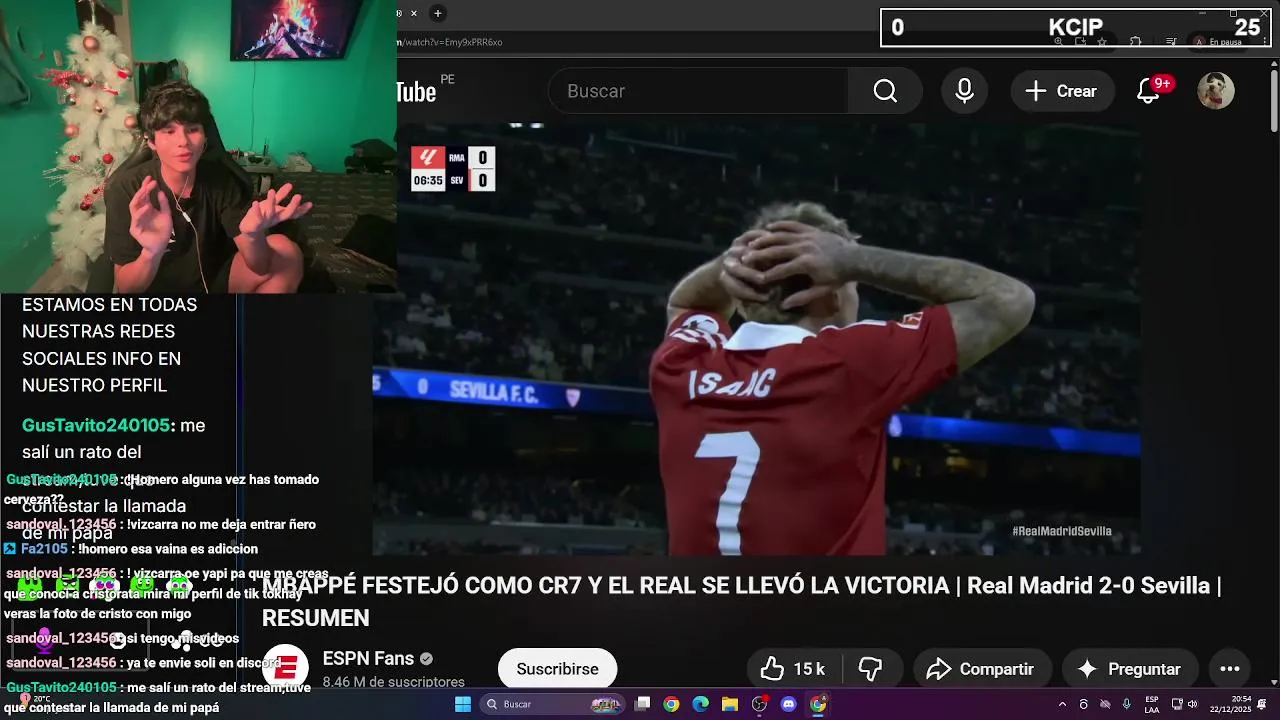Open the media control icon in Chrome toolbar
Image resolution: width=1280 pixels, height=720 pixels.
1171,42
